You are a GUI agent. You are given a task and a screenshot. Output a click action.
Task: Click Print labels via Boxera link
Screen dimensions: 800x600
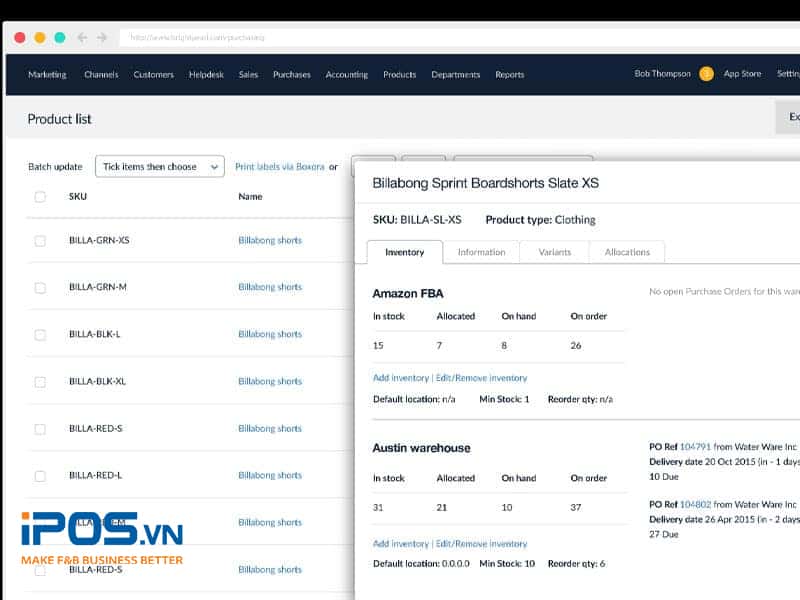point(279,167)
